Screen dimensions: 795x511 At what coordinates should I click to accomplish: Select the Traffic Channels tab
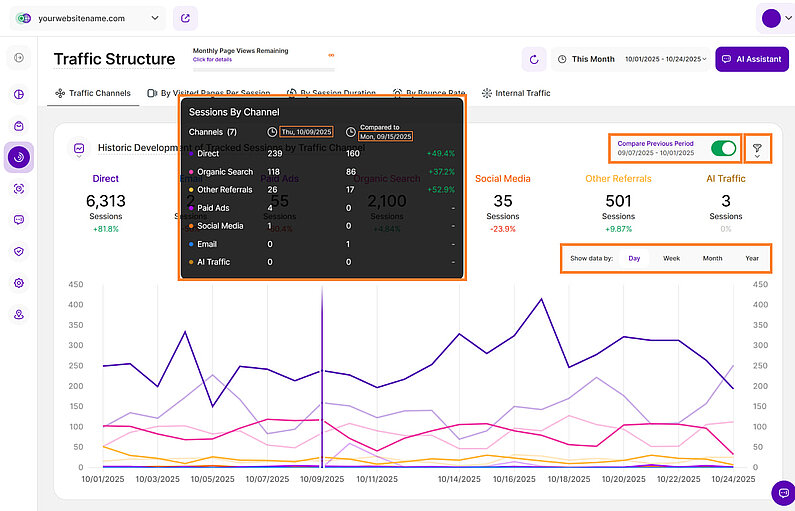(x=94, y=93)
